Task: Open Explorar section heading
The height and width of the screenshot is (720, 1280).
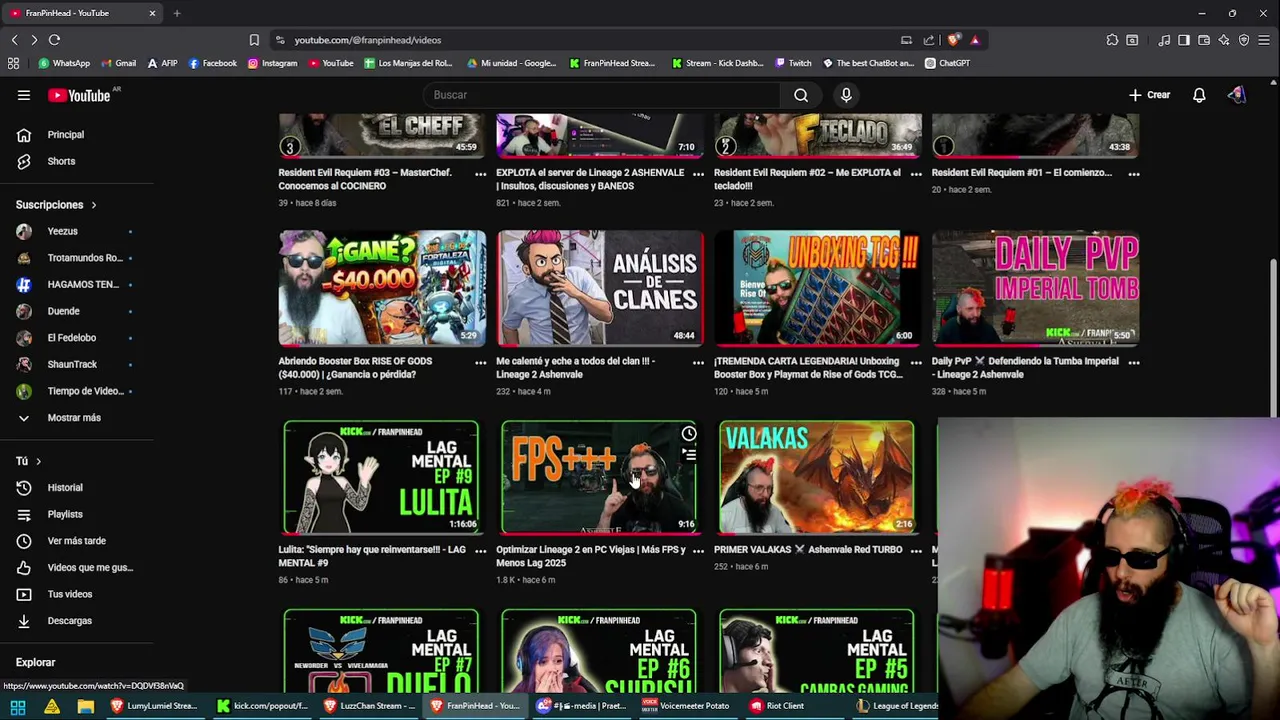Action: (x=35, y=662)
